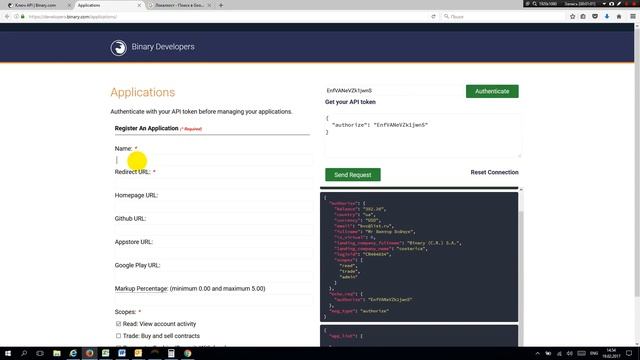Viewport: 640px width, 360px height.
Task: Open the screen recorder dropdown arrow
Action: tap(604, 4)
